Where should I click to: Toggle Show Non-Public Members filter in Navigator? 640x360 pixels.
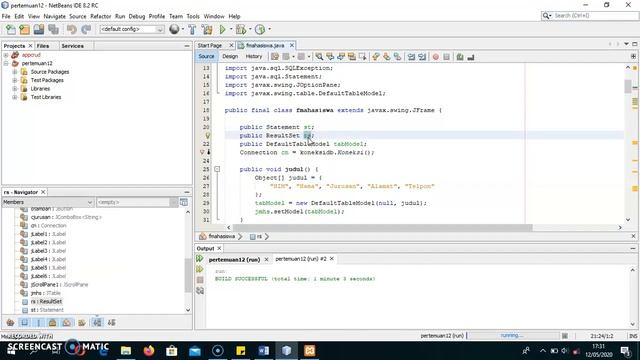point(53,322)
